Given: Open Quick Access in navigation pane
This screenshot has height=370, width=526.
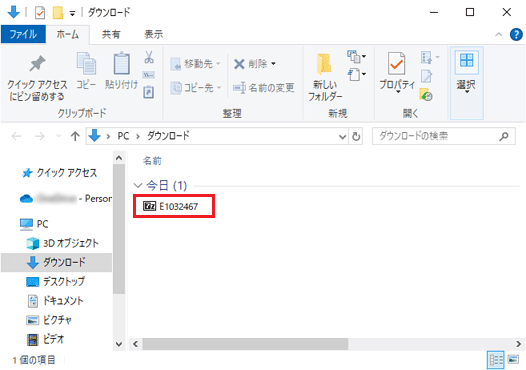Looking at the screenshot, I should coord(59,173).
